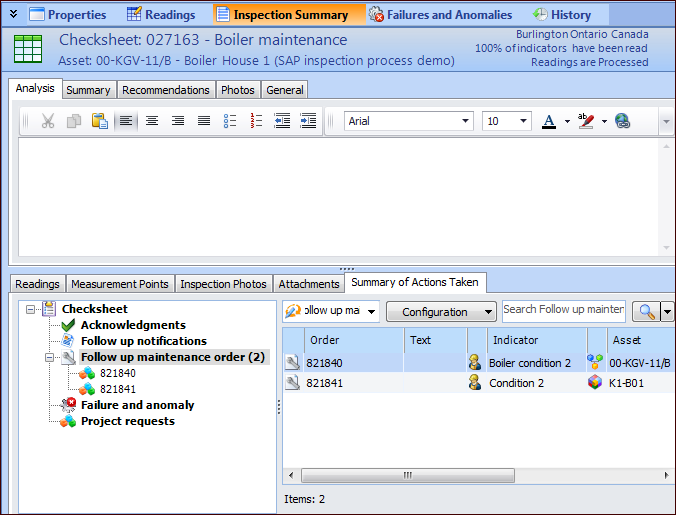
Task: Insert a numbered list
Action: coord(256,121)
